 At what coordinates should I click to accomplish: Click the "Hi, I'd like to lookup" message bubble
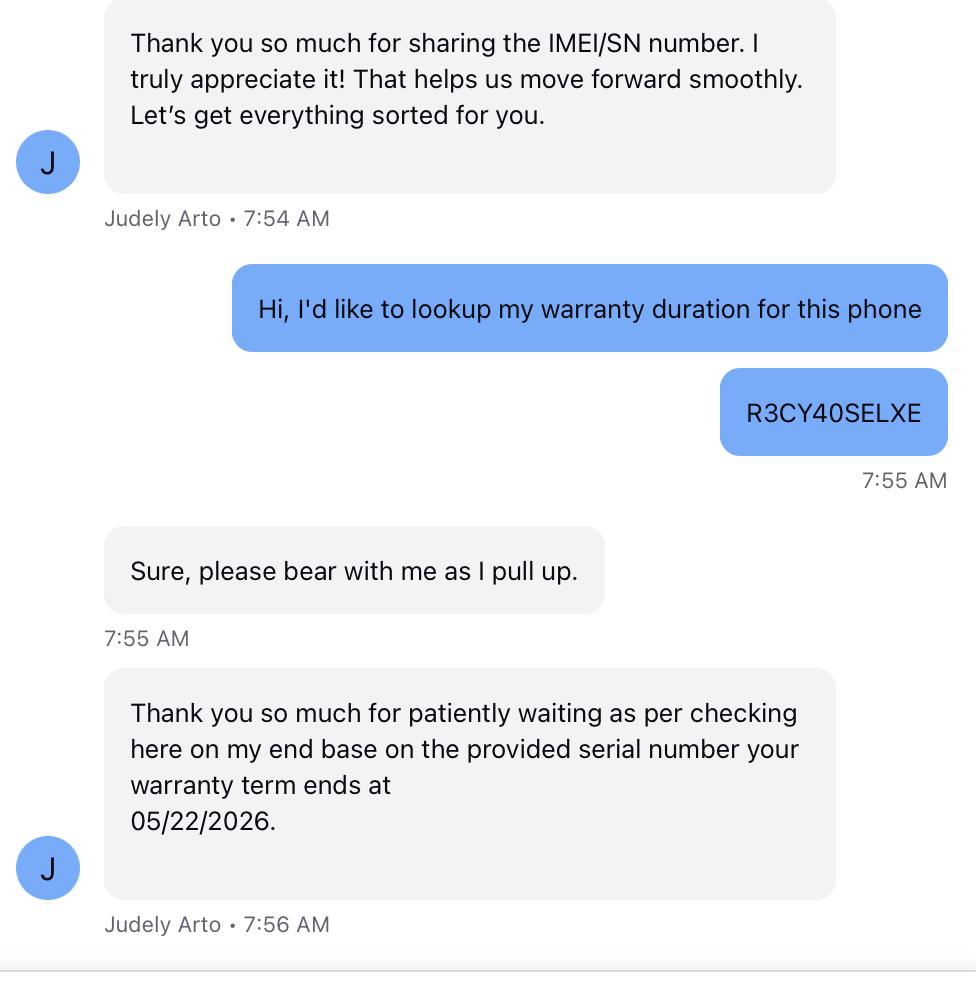click(x=589, y=309)
